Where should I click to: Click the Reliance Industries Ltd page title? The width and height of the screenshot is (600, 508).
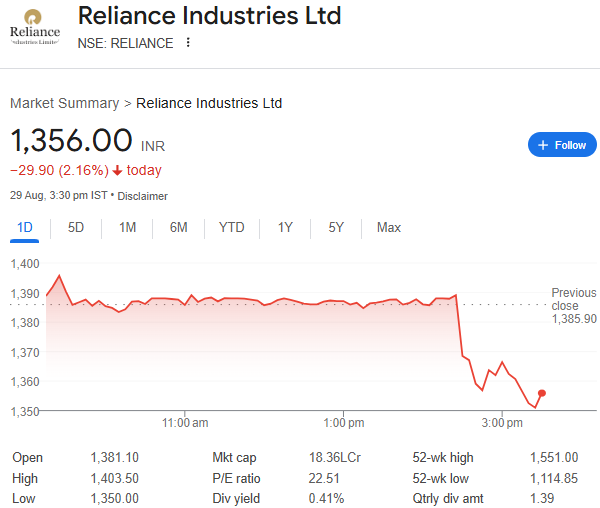tap(209, 16)
